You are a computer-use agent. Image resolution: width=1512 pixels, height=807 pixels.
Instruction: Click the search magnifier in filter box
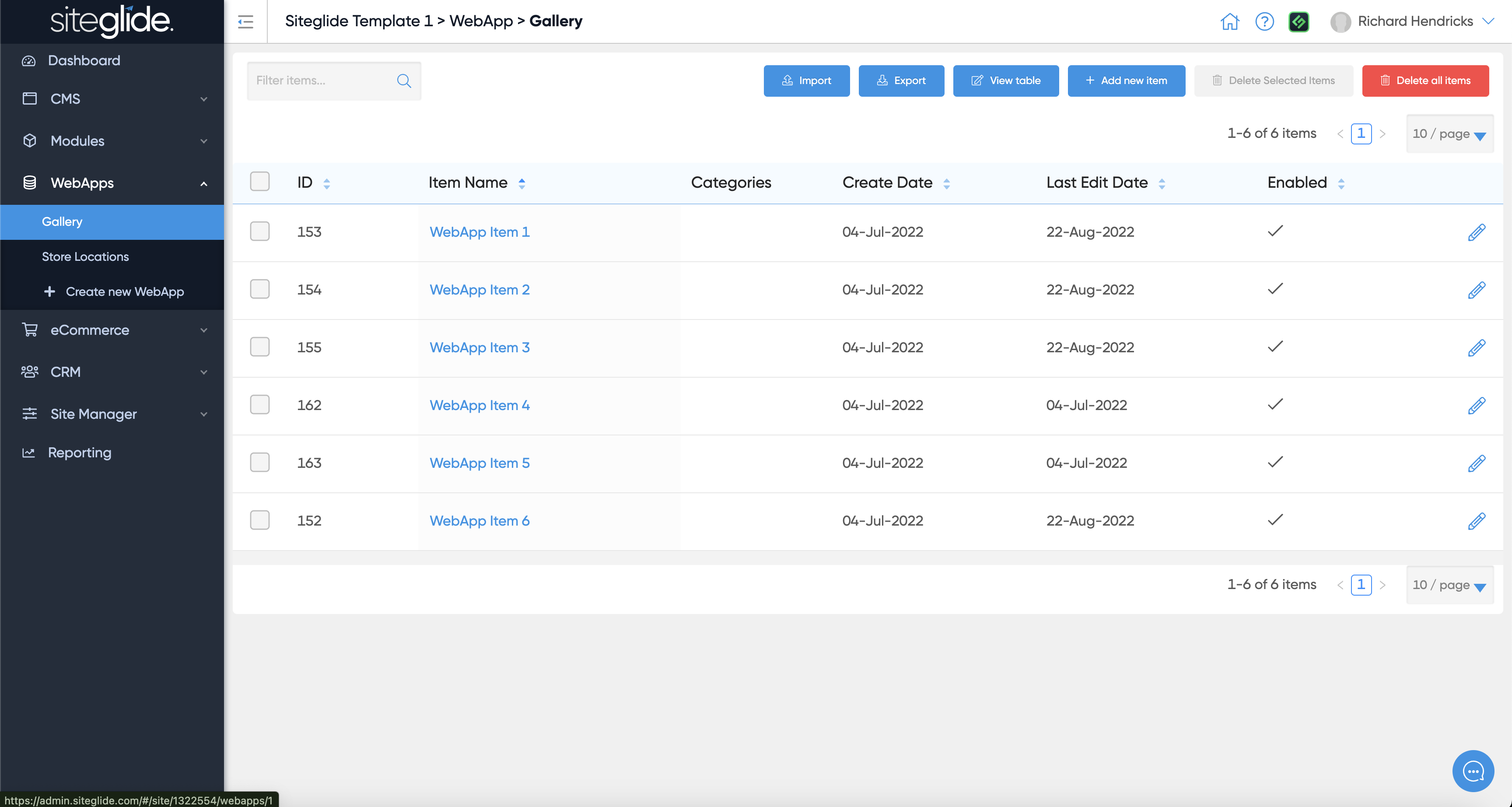point(404,81)
